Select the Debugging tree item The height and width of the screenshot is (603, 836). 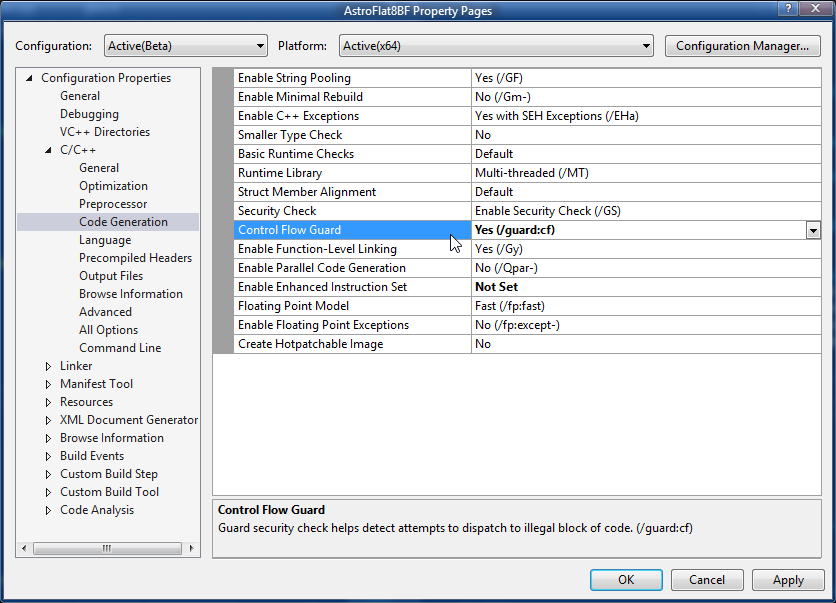click(x=89, y=114)
